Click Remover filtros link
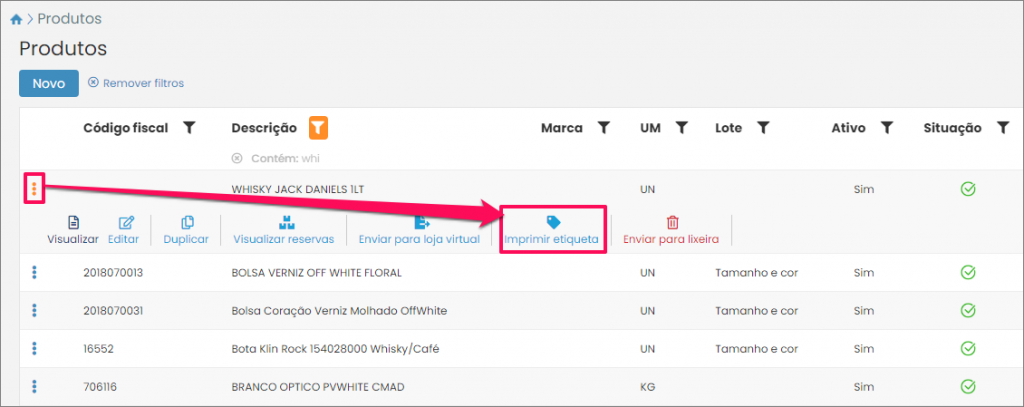Viewport: 1024px width, 407px height. [136, 83]
